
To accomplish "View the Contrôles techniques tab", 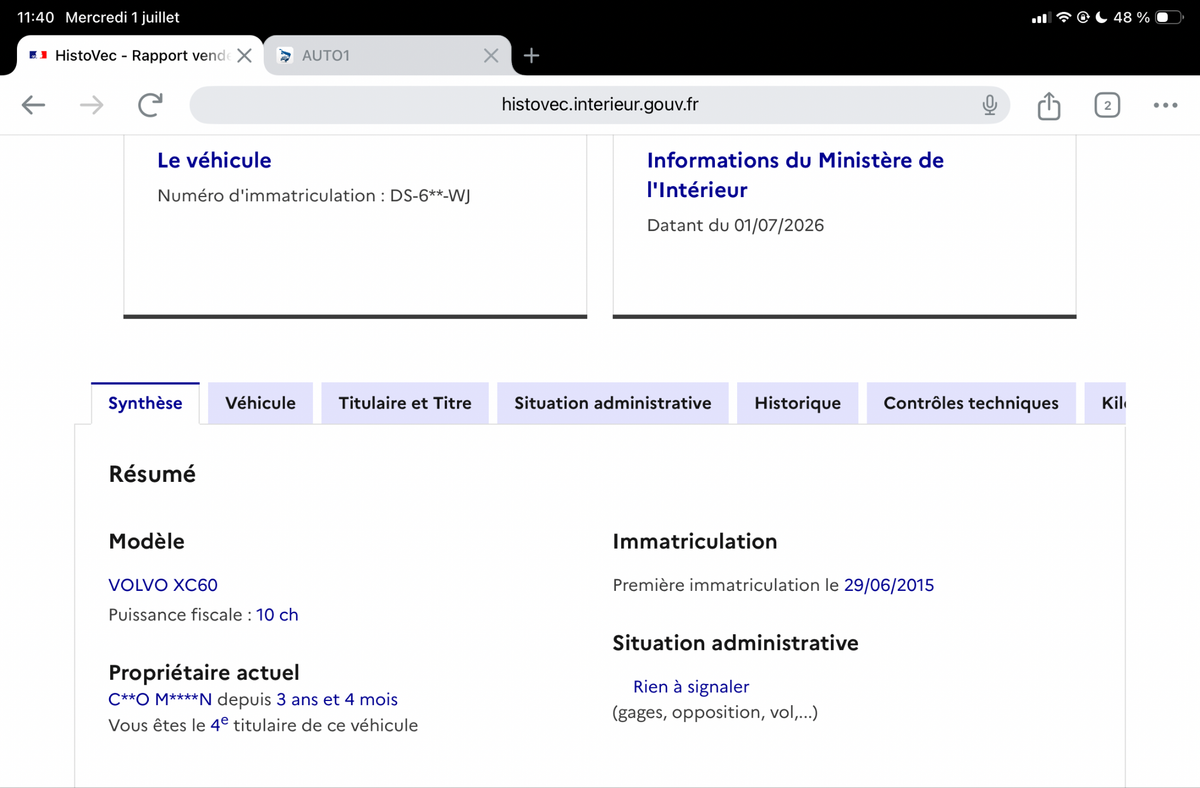I will pyautogui.click(x=971, y=403).
